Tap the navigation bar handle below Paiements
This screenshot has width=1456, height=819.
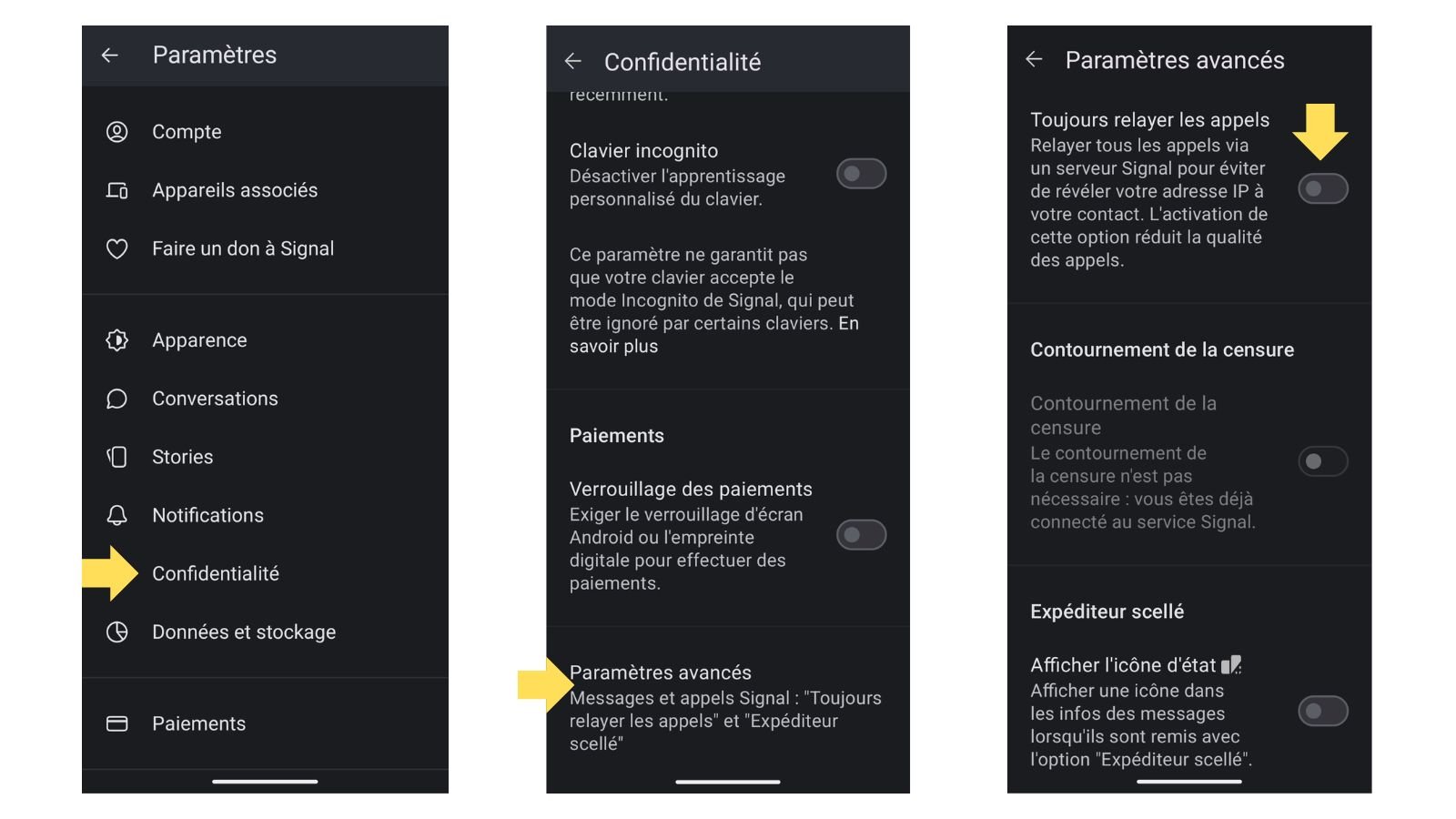click(265, 780)
